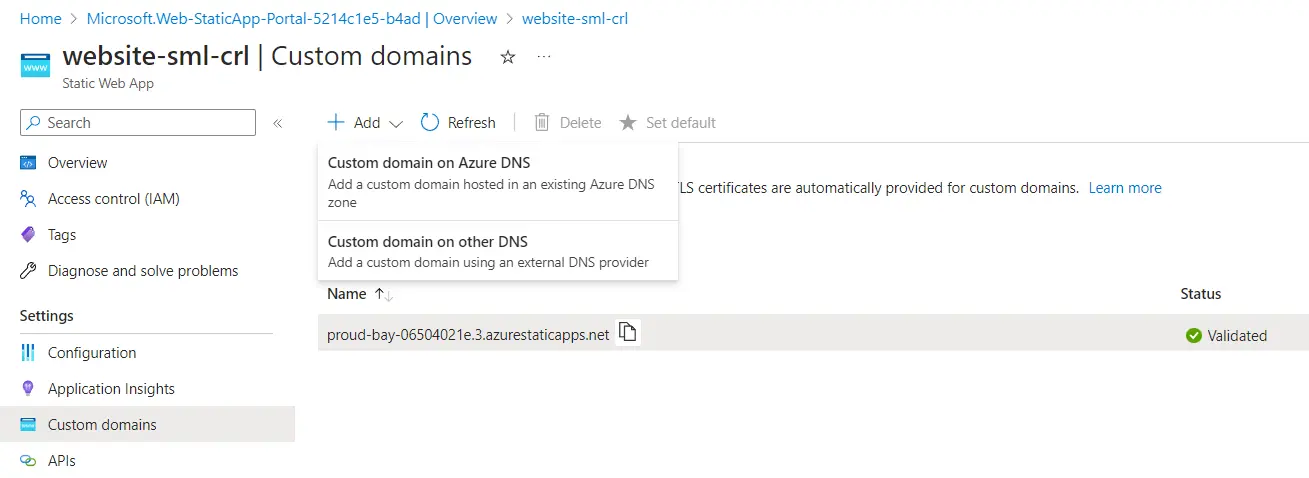
Task: Open the ellipsis more options menu
Action: [x=544, y=57]
